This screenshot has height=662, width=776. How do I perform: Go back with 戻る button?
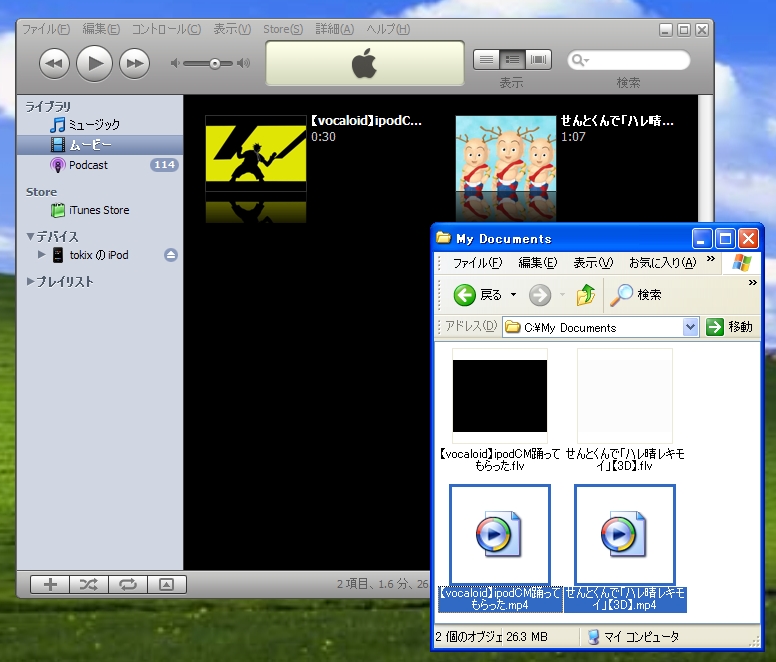click(478, 295)
